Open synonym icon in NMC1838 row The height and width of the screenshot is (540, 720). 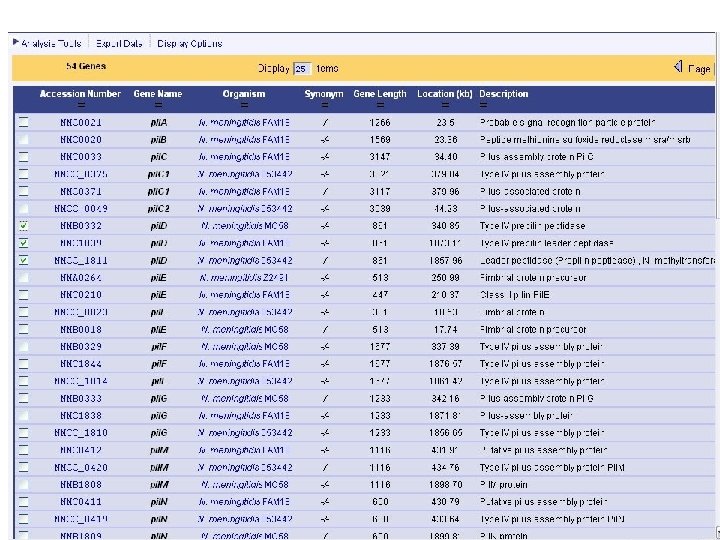pyautogui.click(x=325, y=416)
